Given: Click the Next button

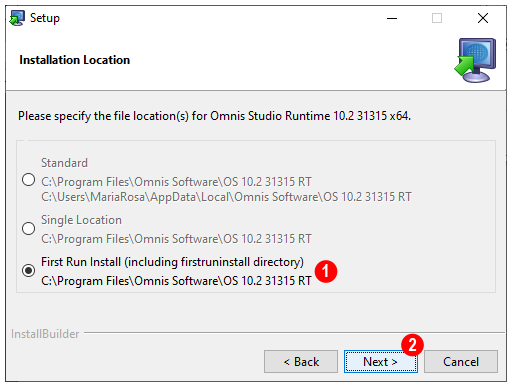Looking at the screenshot, I should click(381, 362).
